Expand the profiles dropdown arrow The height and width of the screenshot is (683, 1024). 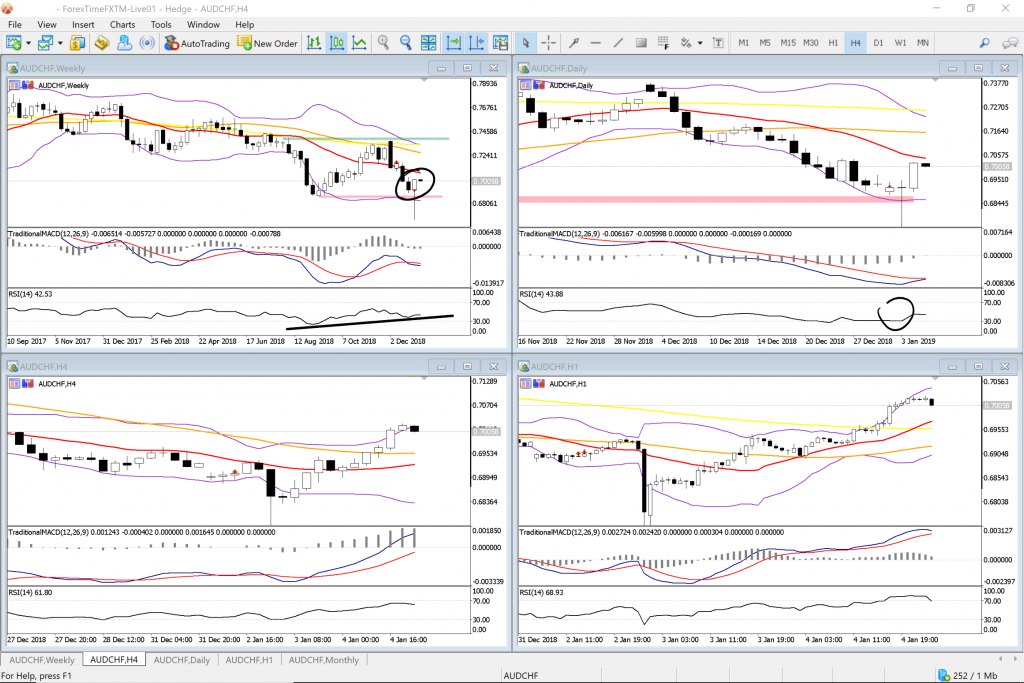click(61, 43)
